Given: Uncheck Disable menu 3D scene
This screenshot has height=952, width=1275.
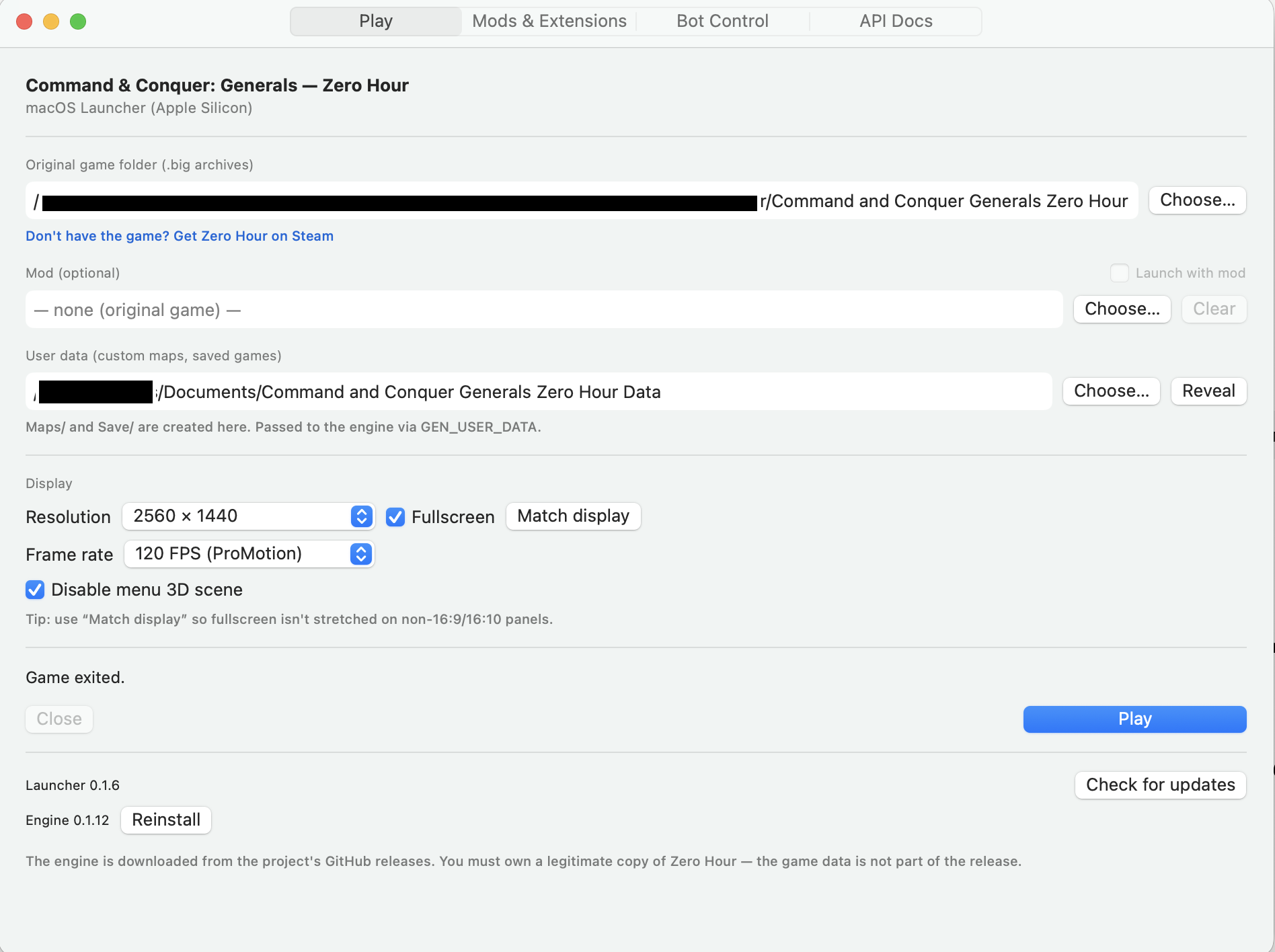Looking at the screenshot, I should tap(35, 590).
